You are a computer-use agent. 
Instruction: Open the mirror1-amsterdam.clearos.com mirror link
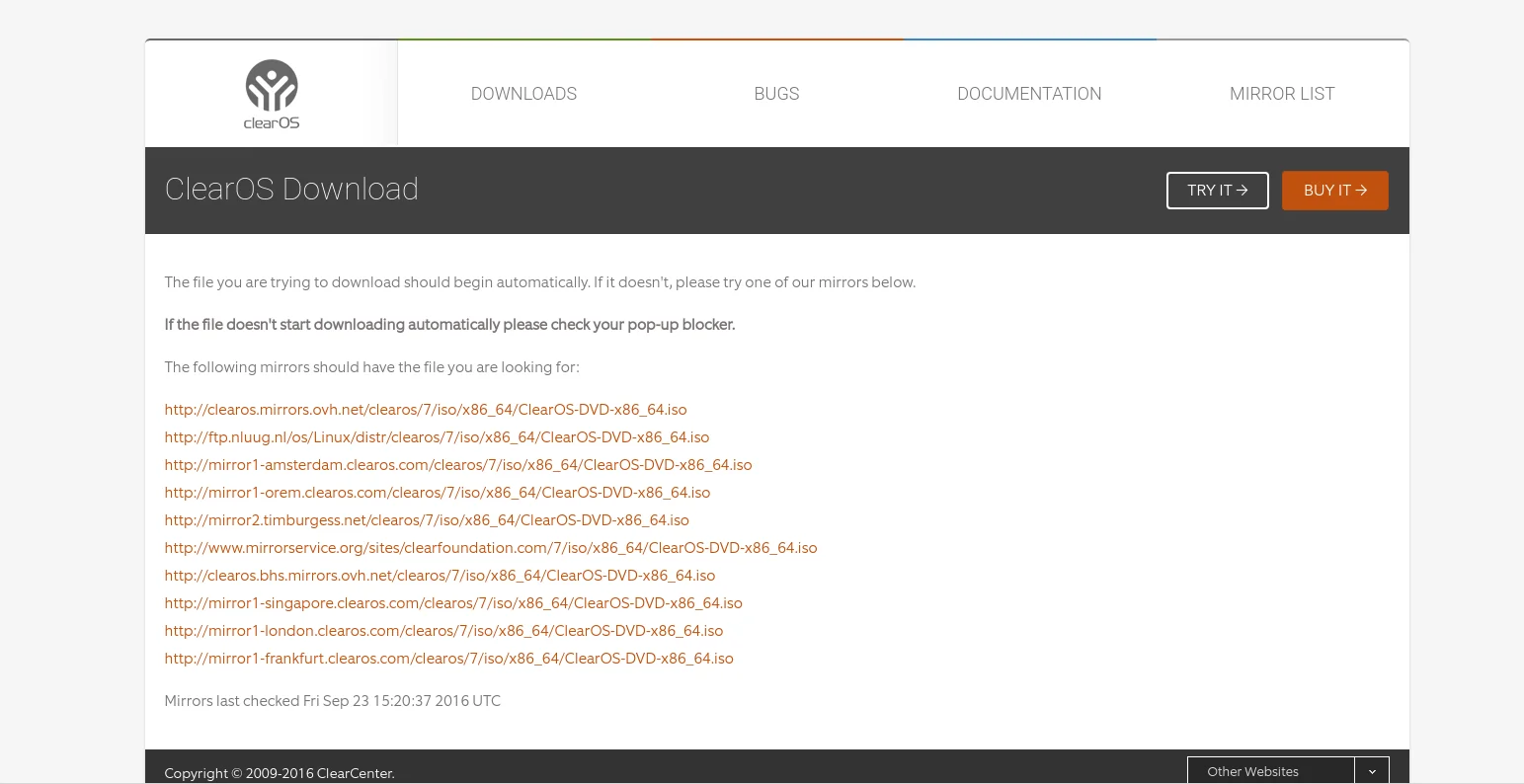458,465
